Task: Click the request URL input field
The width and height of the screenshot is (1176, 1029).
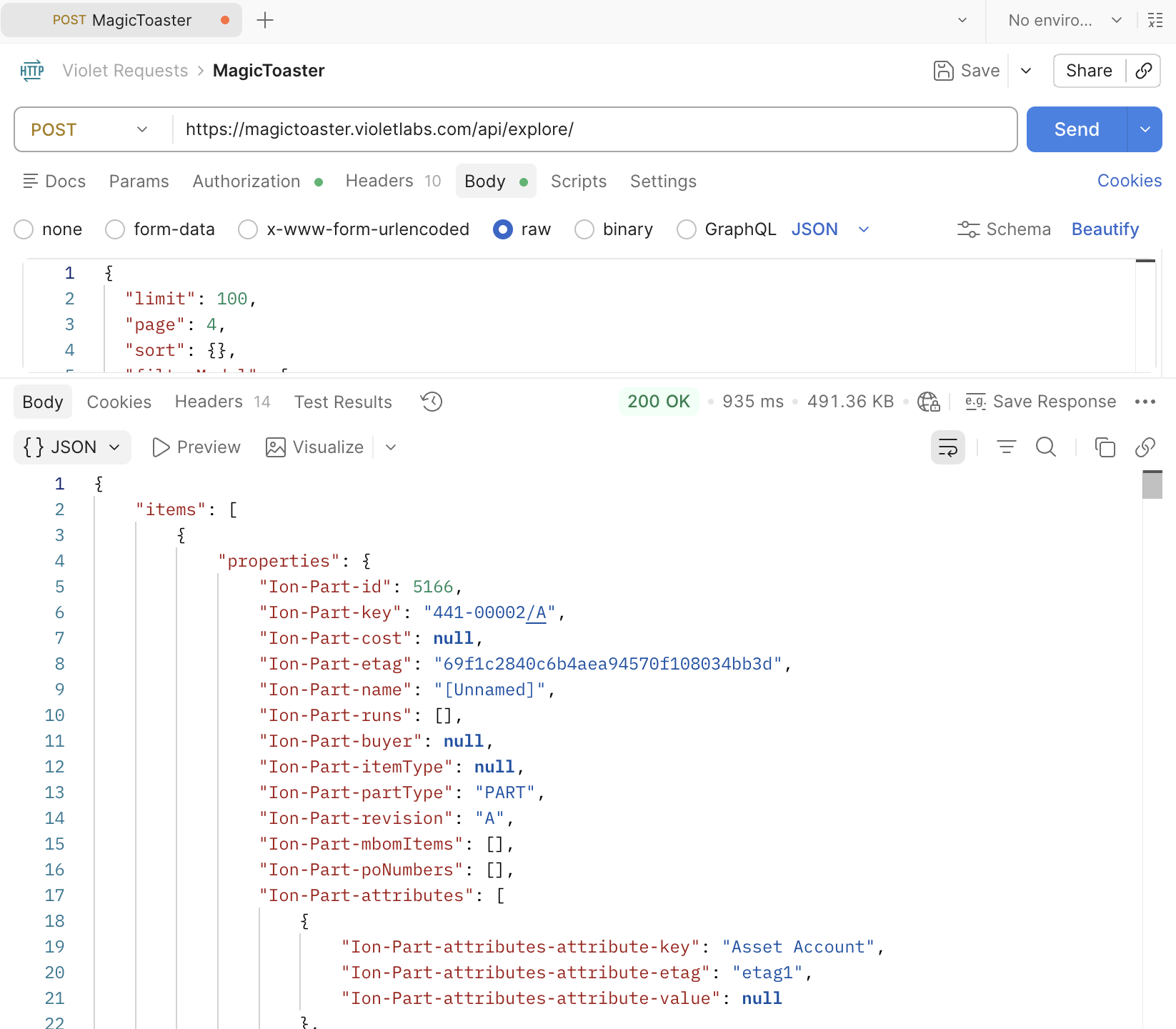Action: tap(593, 129)
